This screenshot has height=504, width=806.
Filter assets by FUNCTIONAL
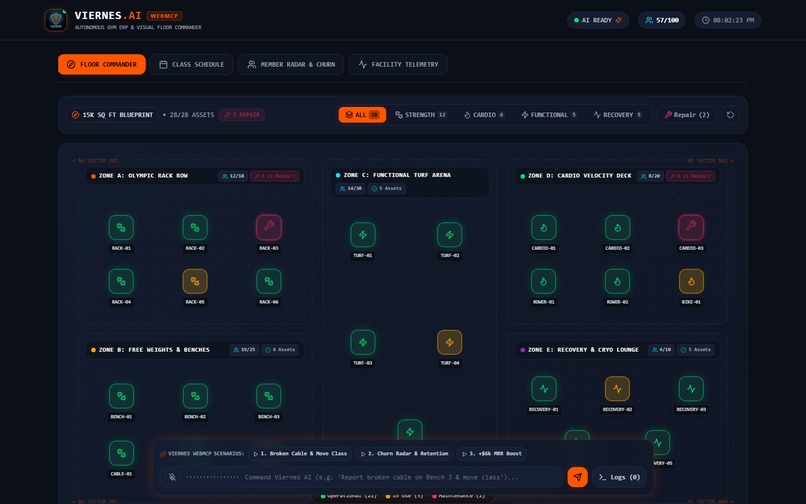(x=548, y=115)
